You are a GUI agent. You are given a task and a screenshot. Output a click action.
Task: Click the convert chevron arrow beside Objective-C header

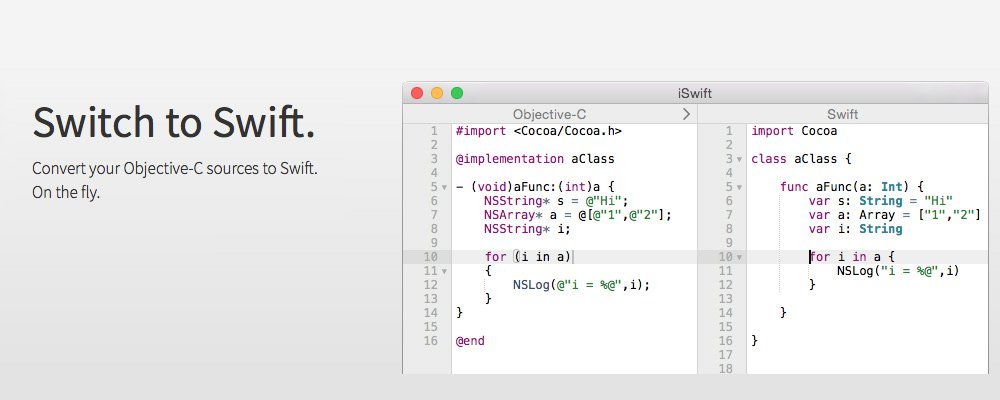686,114
